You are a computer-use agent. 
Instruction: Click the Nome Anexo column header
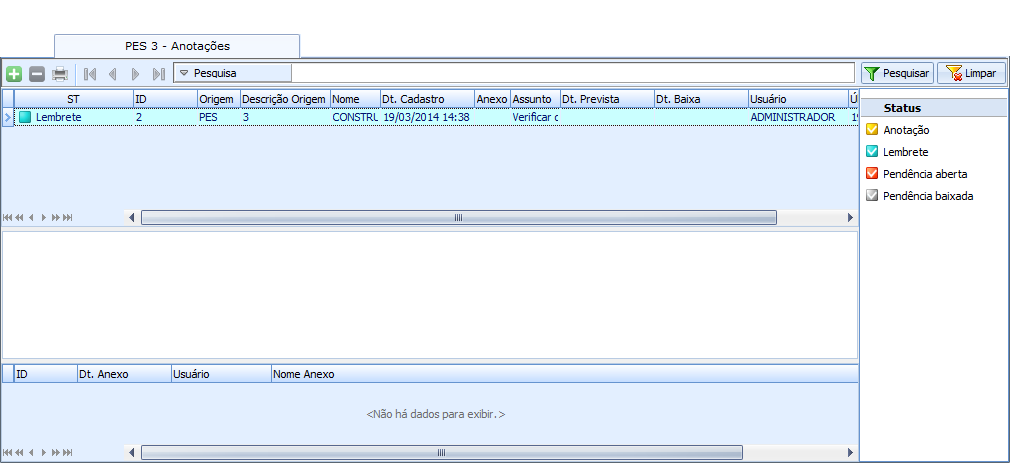(x=565, y=374)
